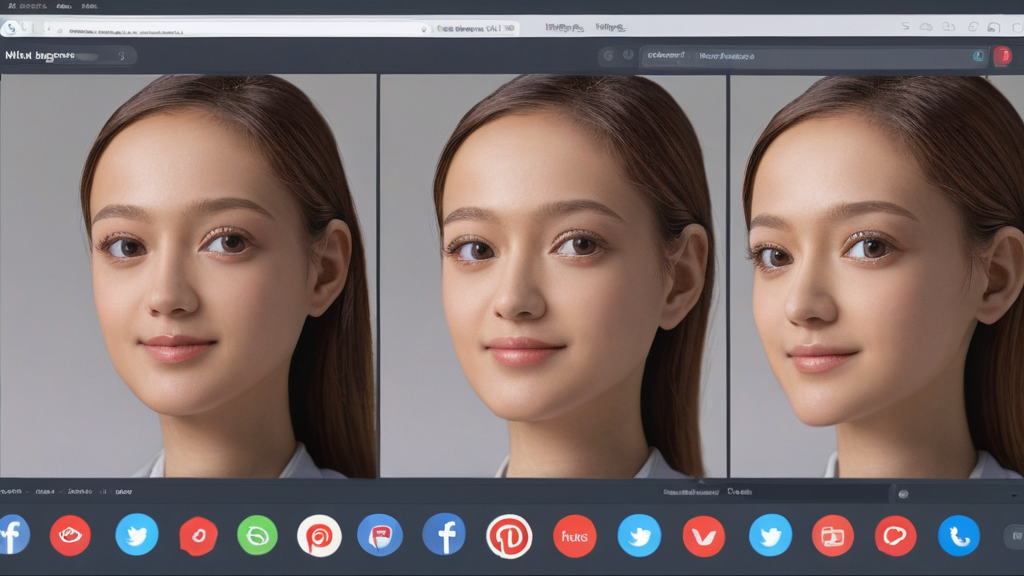Click the red circle icon with white V
This screenshot has width=1024, height=576.
704,536
